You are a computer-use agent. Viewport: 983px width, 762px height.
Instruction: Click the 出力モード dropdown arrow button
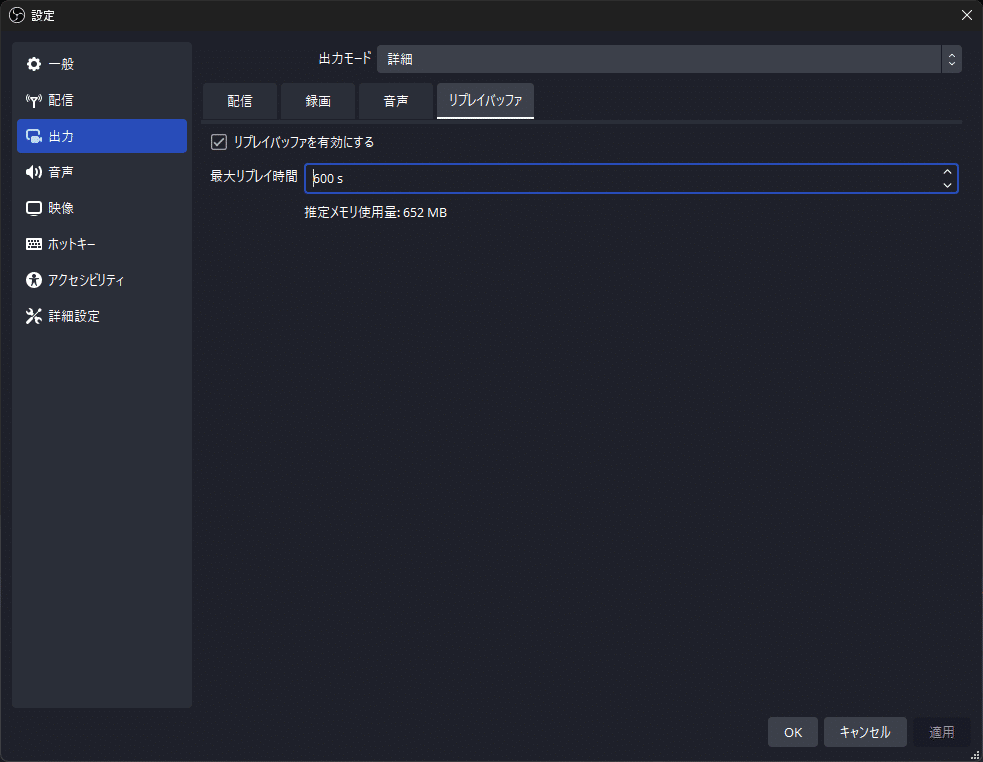point(952,59)
